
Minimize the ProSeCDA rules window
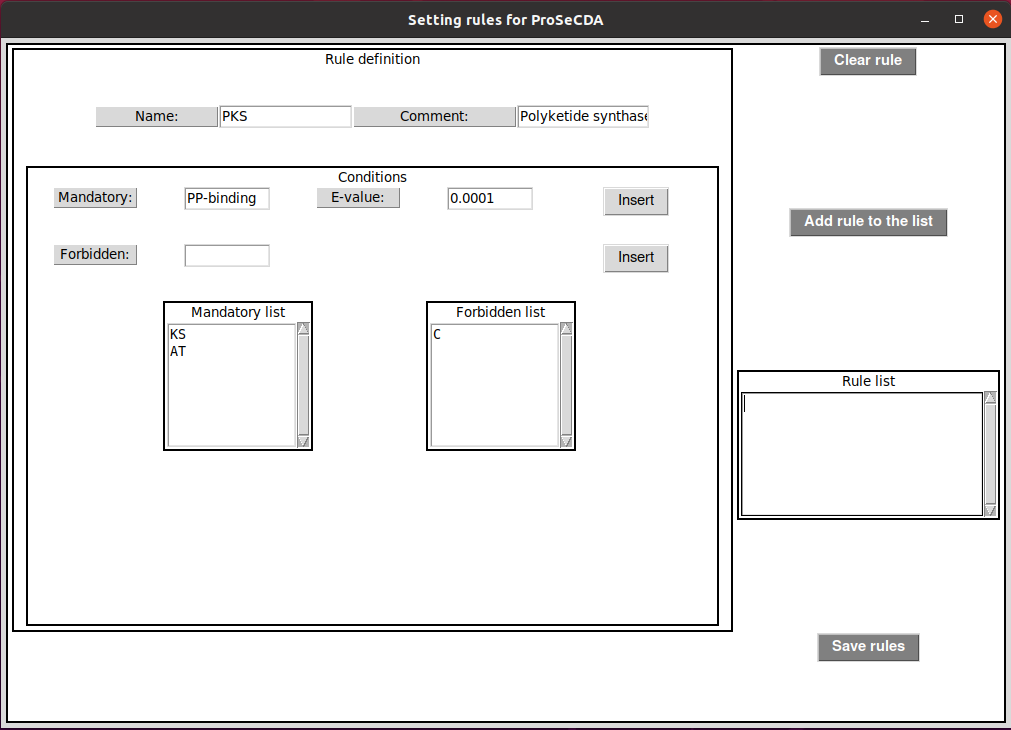925,20
